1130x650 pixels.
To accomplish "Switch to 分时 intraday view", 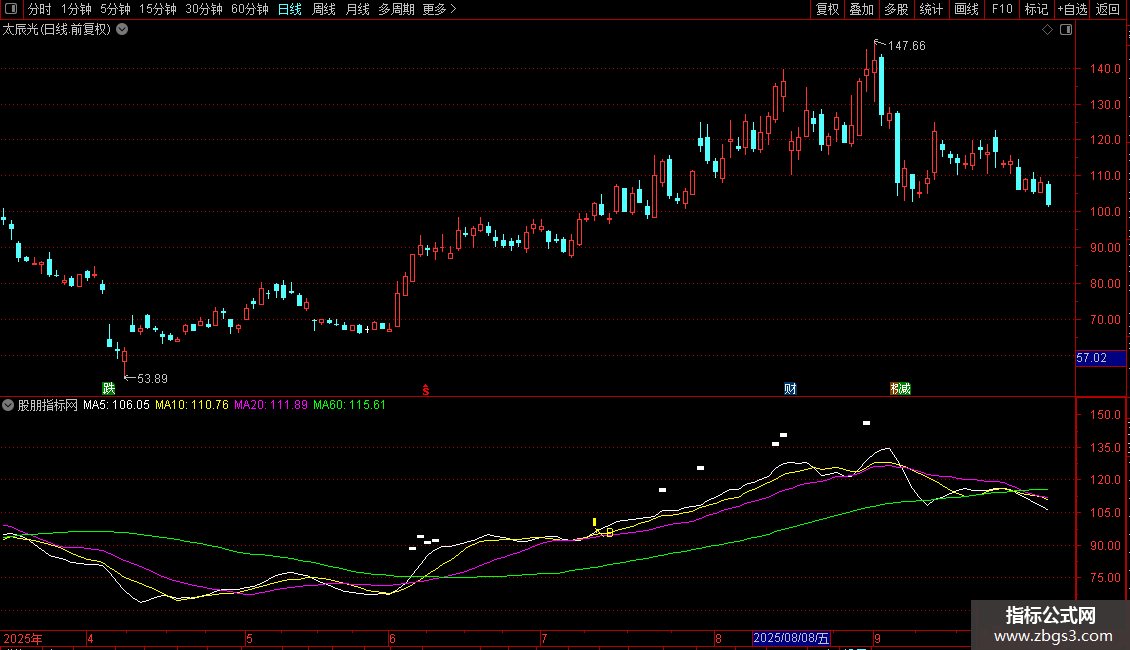I will pyautogui.click(x=40, y=9).
